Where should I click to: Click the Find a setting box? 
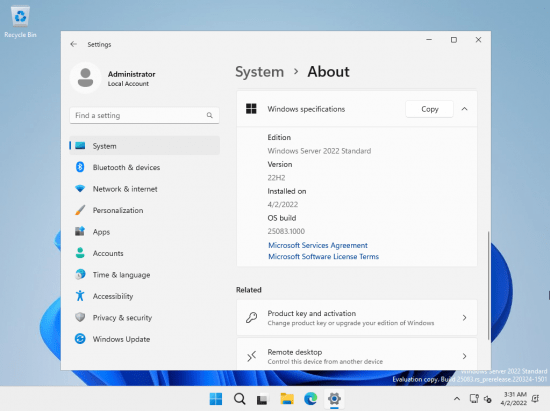[145, 115]
